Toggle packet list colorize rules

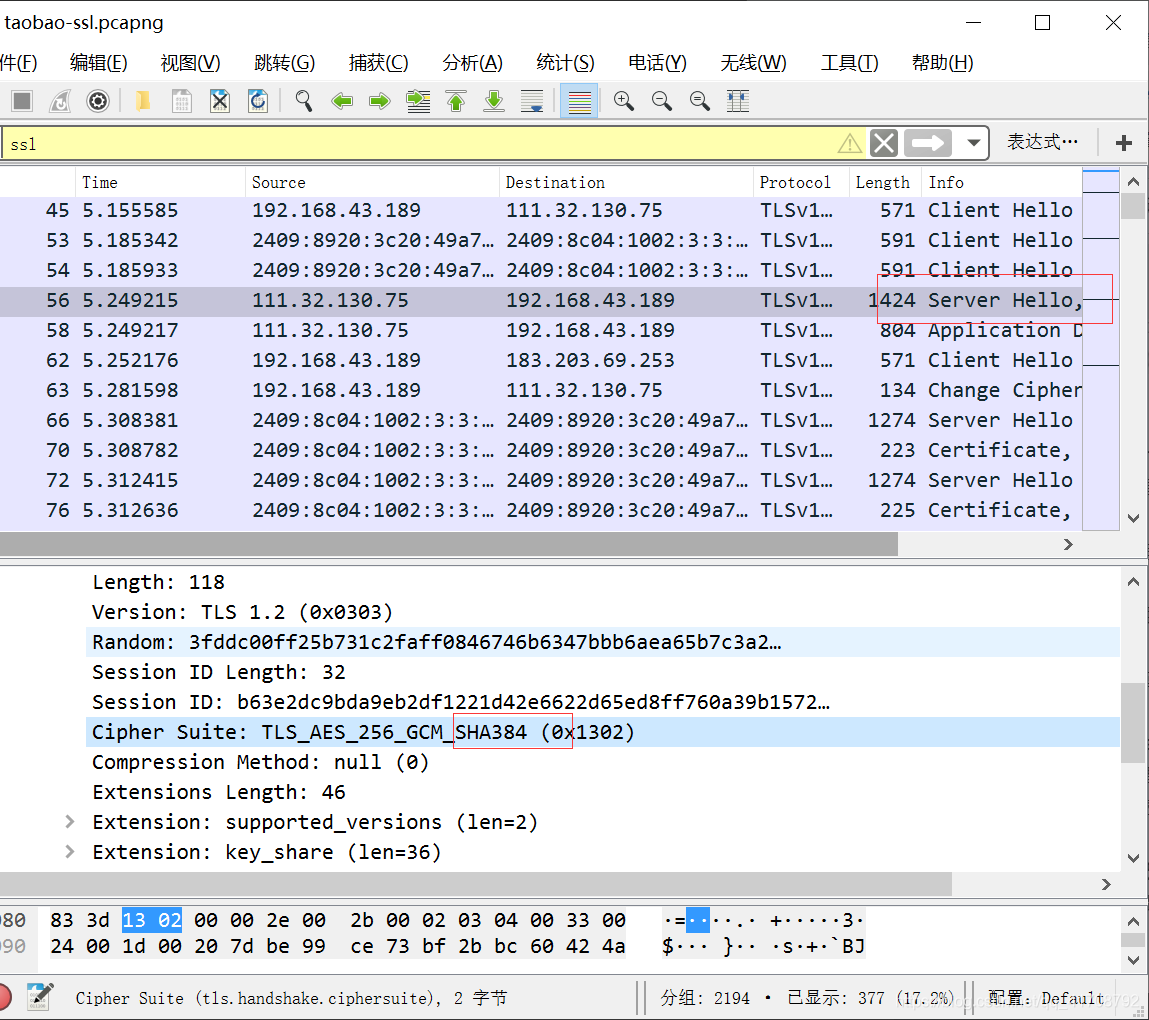579,100
